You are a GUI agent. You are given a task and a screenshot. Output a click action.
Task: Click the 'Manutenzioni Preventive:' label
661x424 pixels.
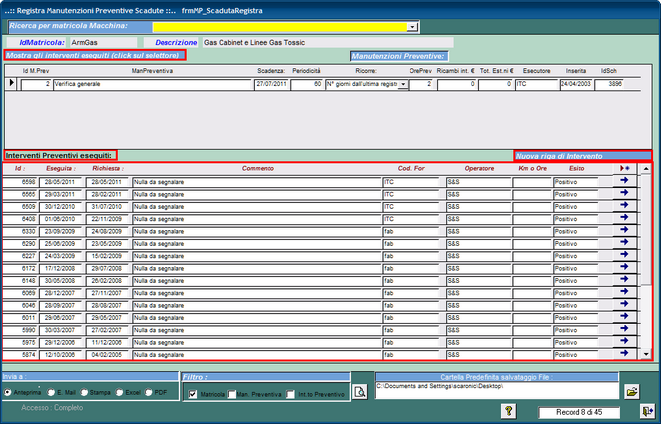(x=399, y=56)
